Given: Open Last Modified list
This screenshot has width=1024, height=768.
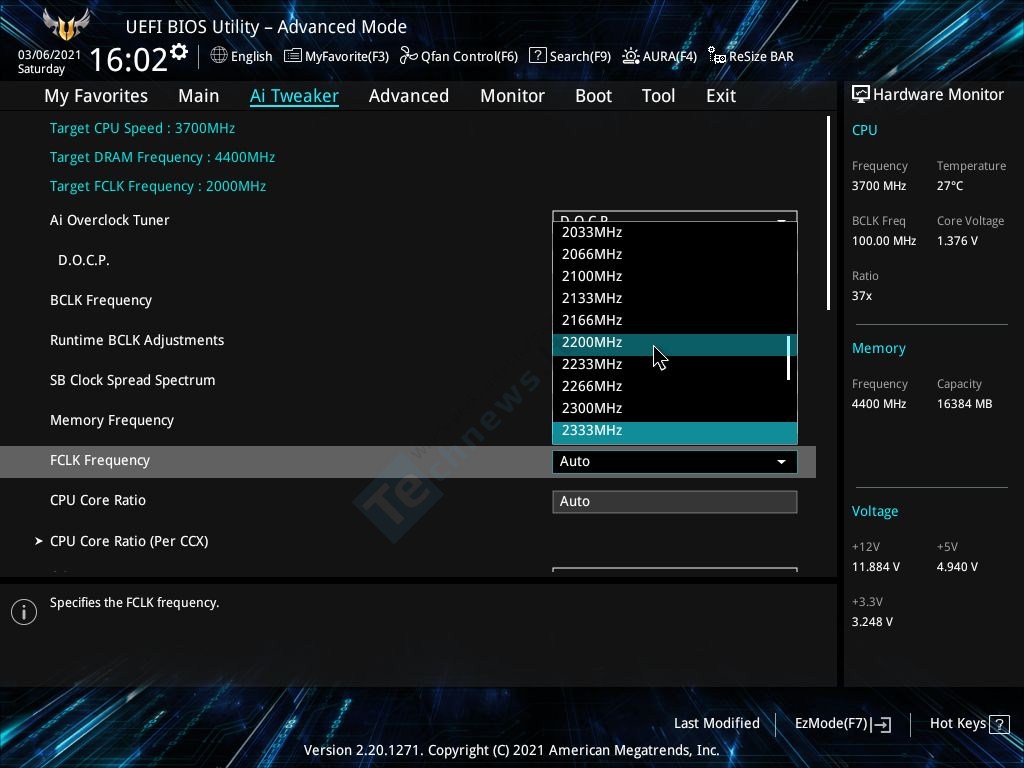Looking at the screenshot, I should [x=716, y=724].
